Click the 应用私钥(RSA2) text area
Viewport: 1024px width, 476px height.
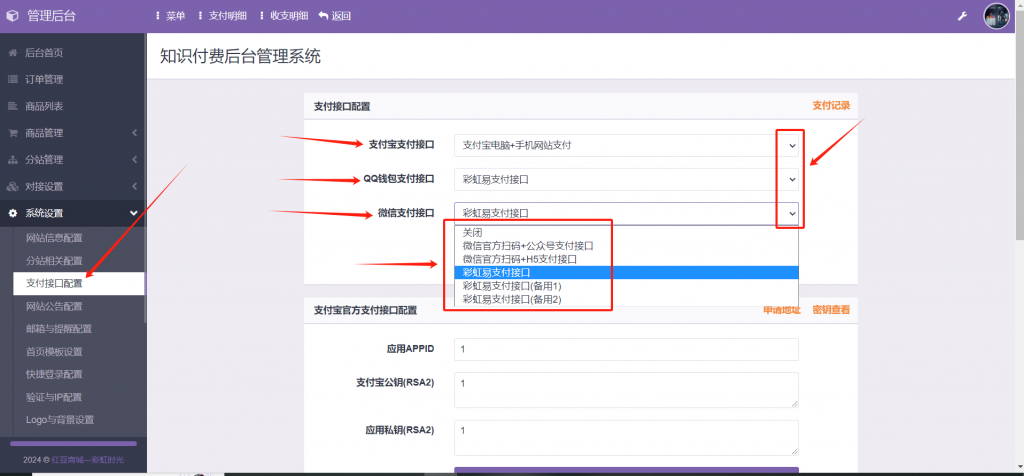pyautogui.click(x=626, y=437)
